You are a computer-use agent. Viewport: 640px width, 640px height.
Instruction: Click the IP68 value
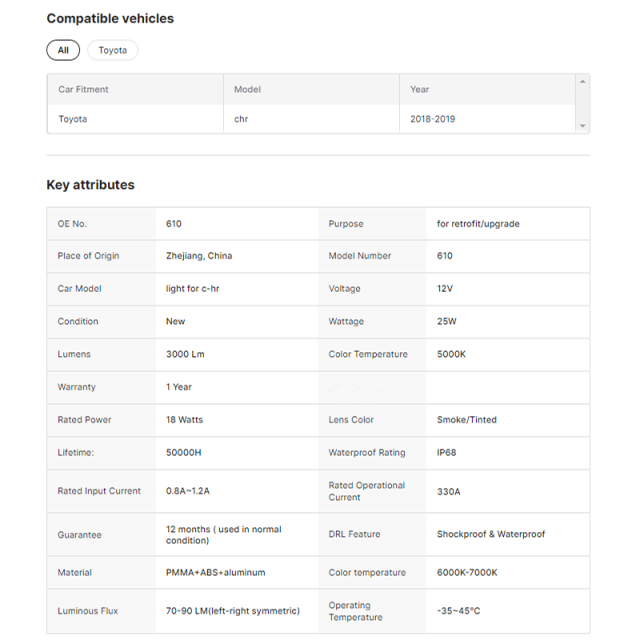446,452
